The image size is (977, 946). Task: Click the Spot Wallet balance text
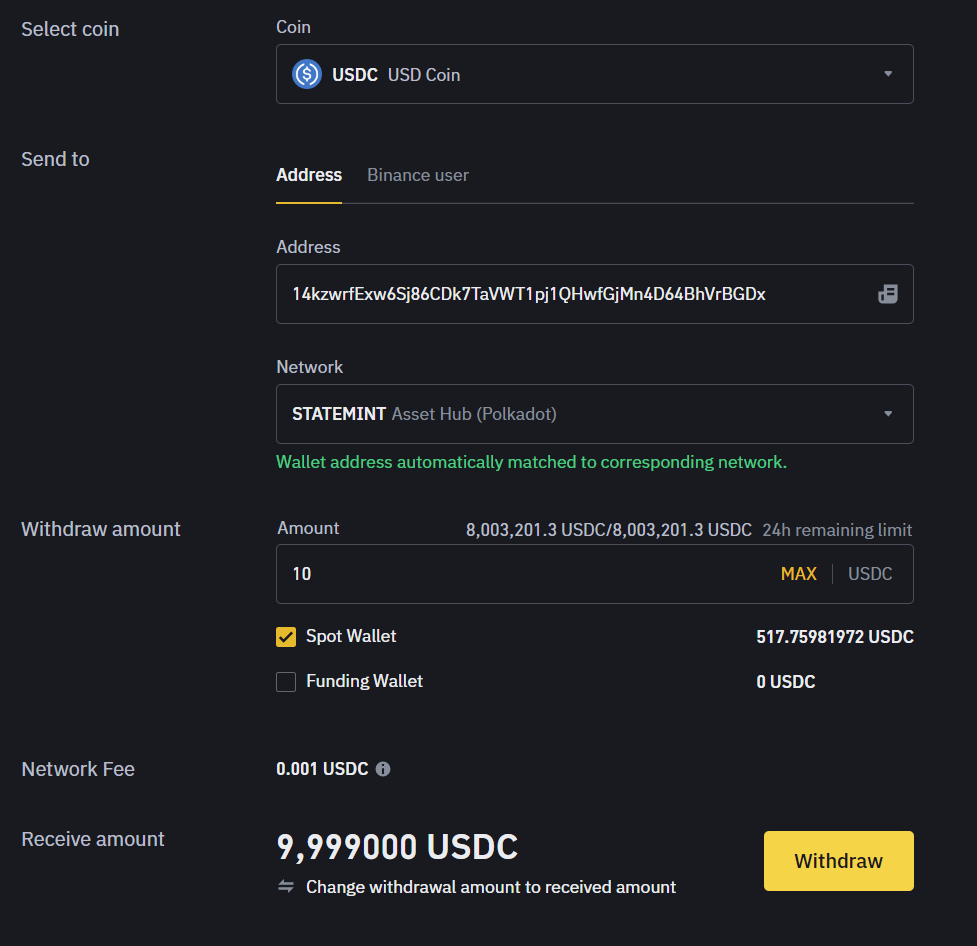click(834, 636)
